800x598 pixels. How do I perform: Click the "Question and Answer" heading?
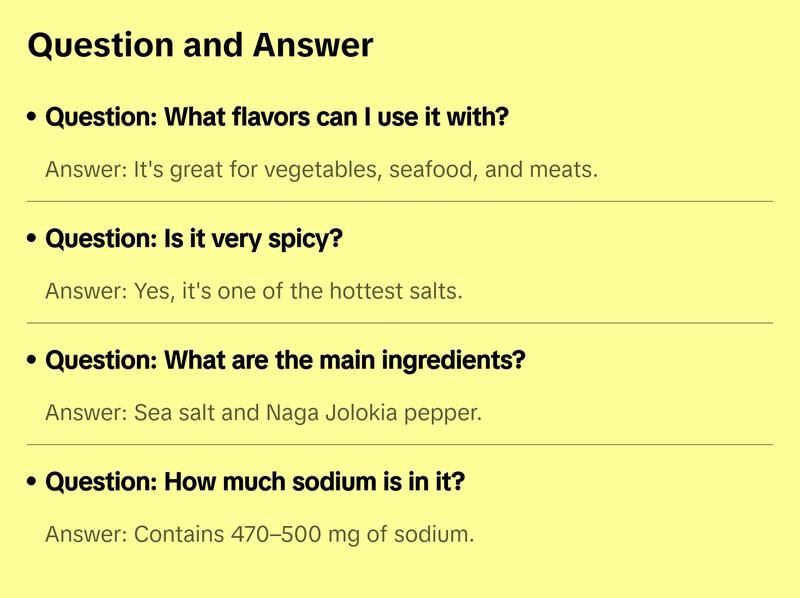pyautogui.click(x=200, y=45)
